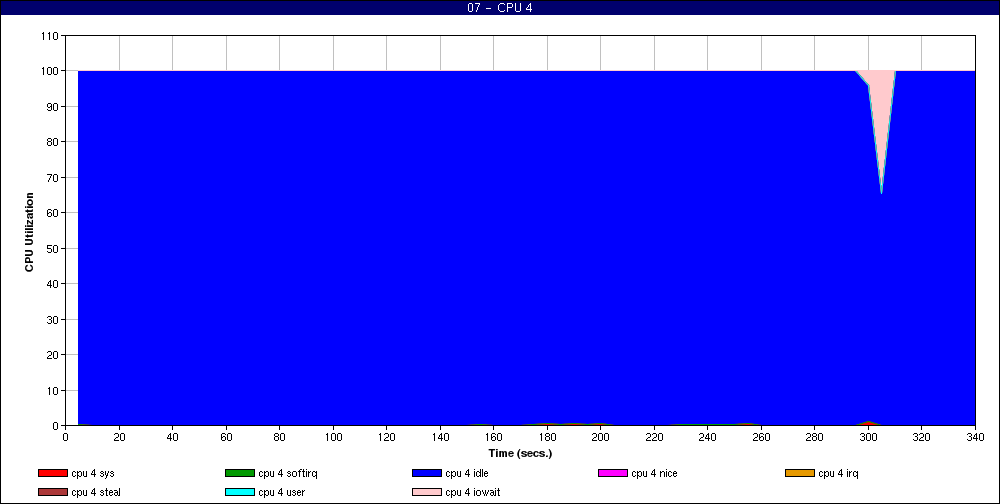Click the pink cpu 4 iowait legend swatch

427,492
